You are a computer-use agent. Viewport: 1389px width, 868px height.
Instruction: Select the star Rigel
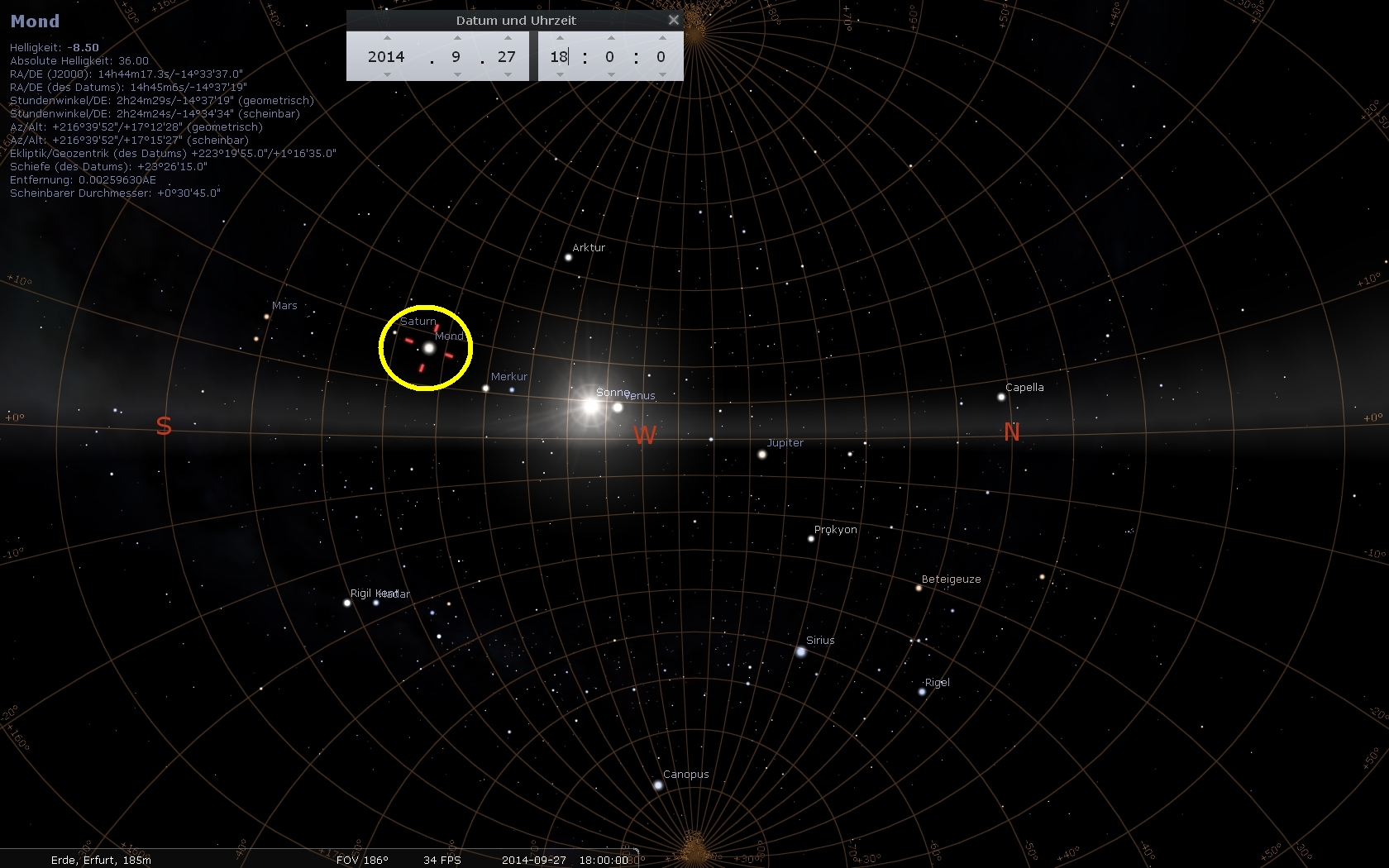922,692
